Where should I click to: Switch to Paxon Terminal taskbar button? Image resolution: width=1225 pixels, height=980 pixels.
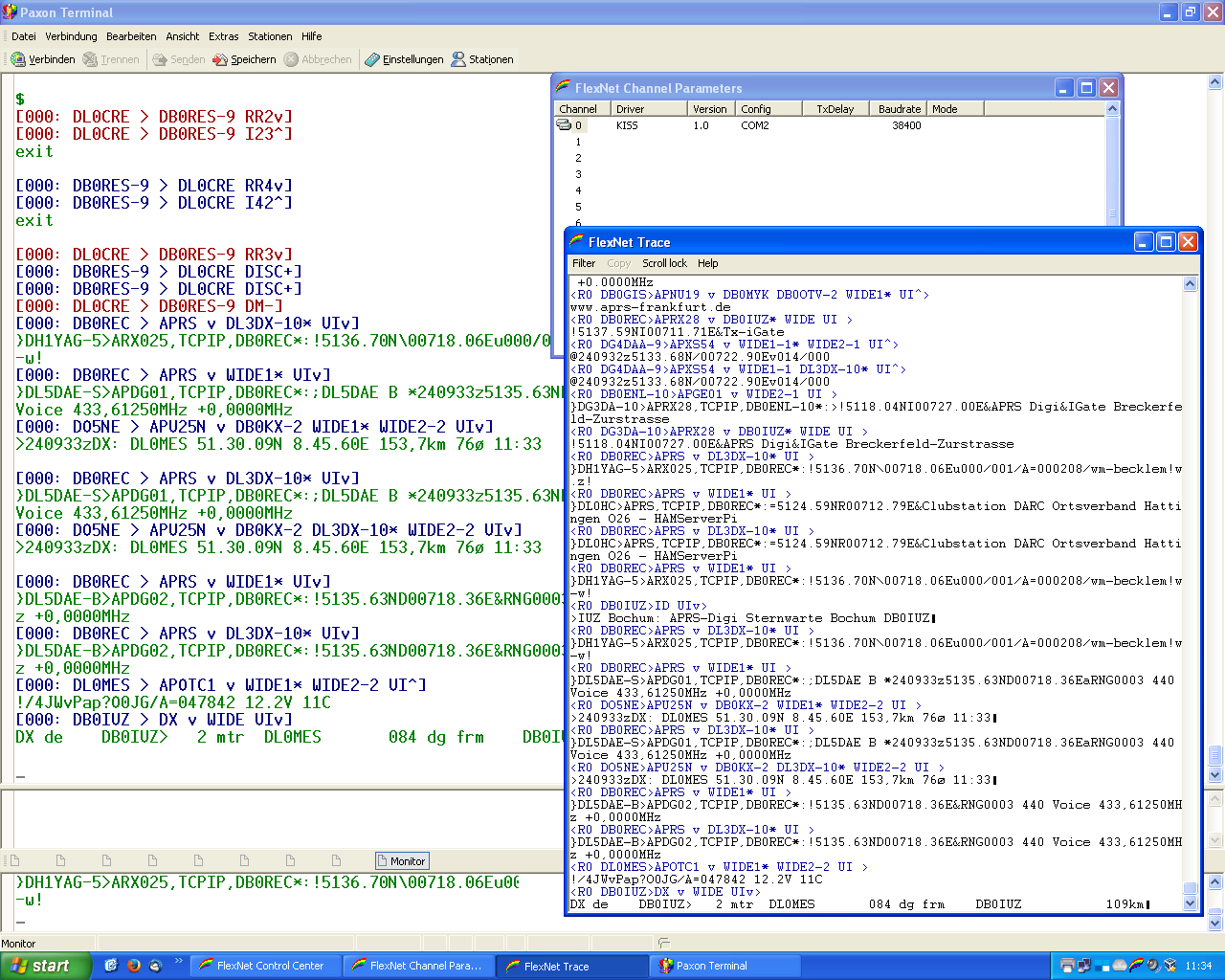[x=725, y=966]
